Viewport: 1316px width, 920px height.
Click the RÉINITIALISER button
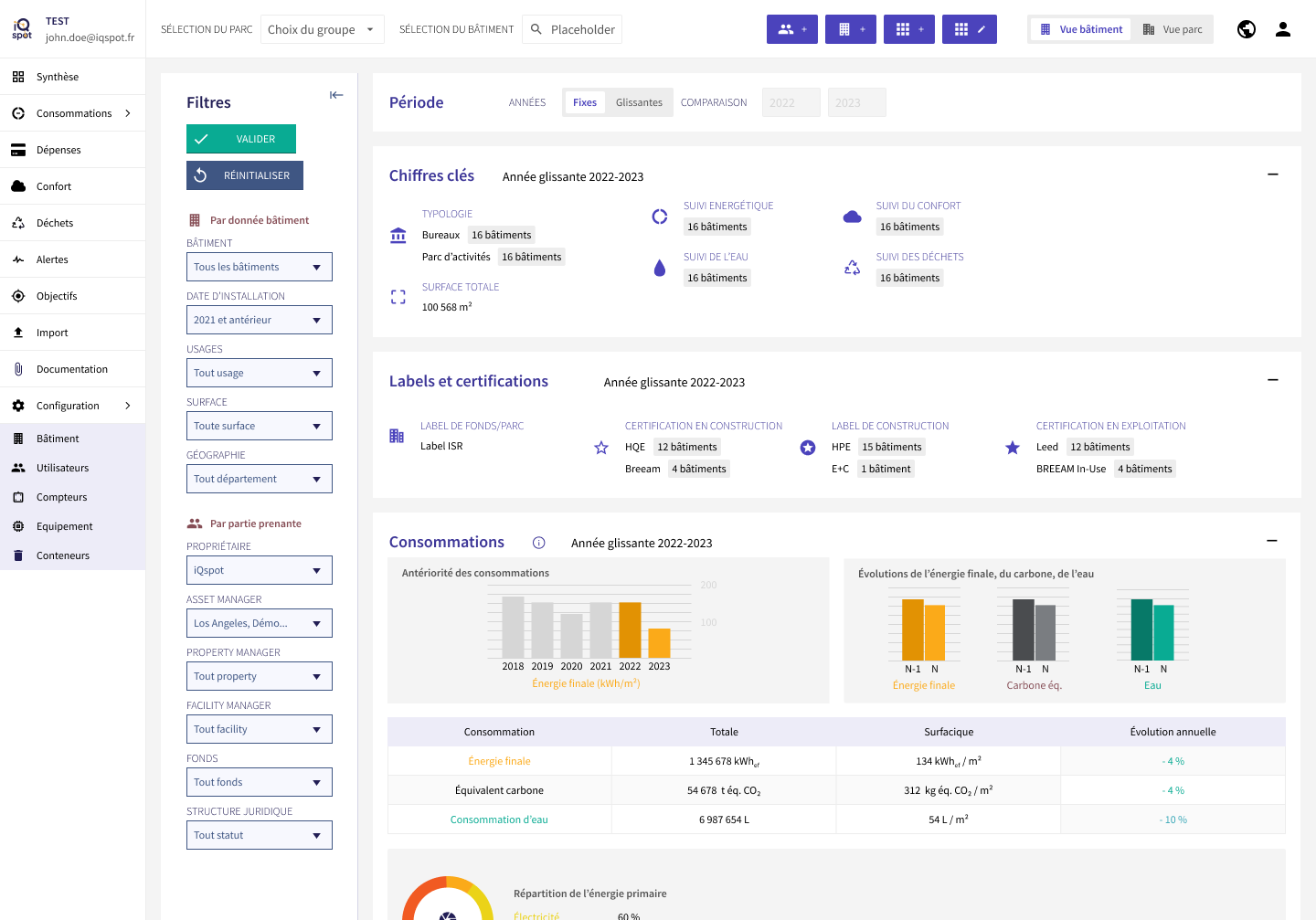[245, 175]
